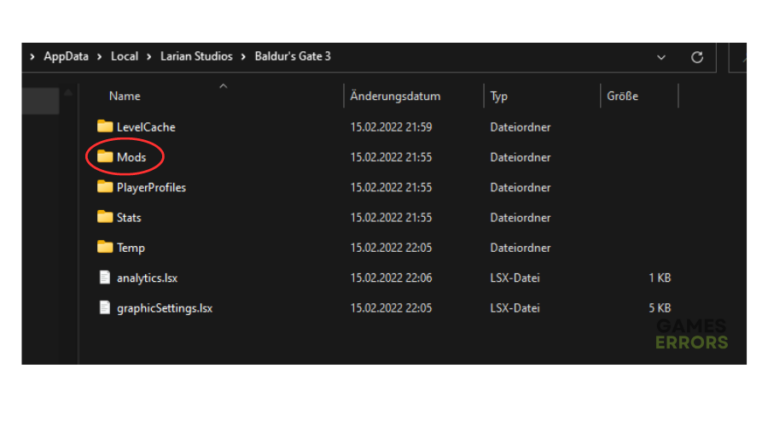
Task: Select the graphicSettings.lsx file name
Action: click(x=164, y=308)
